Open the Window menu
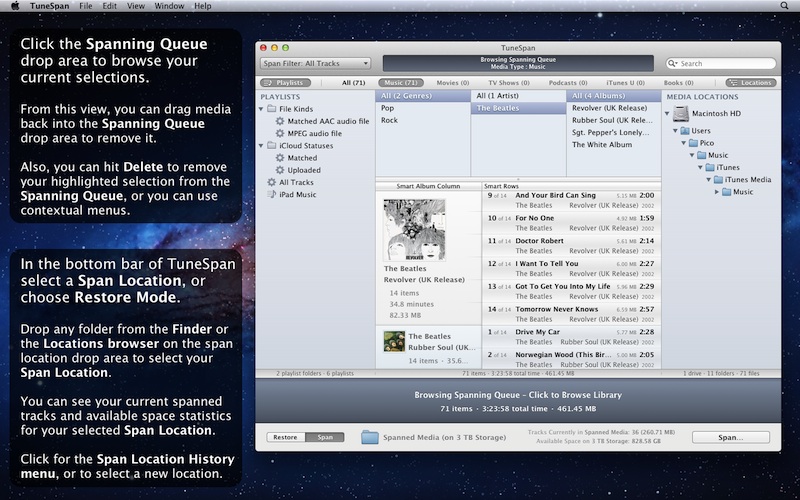 (169, 6)
